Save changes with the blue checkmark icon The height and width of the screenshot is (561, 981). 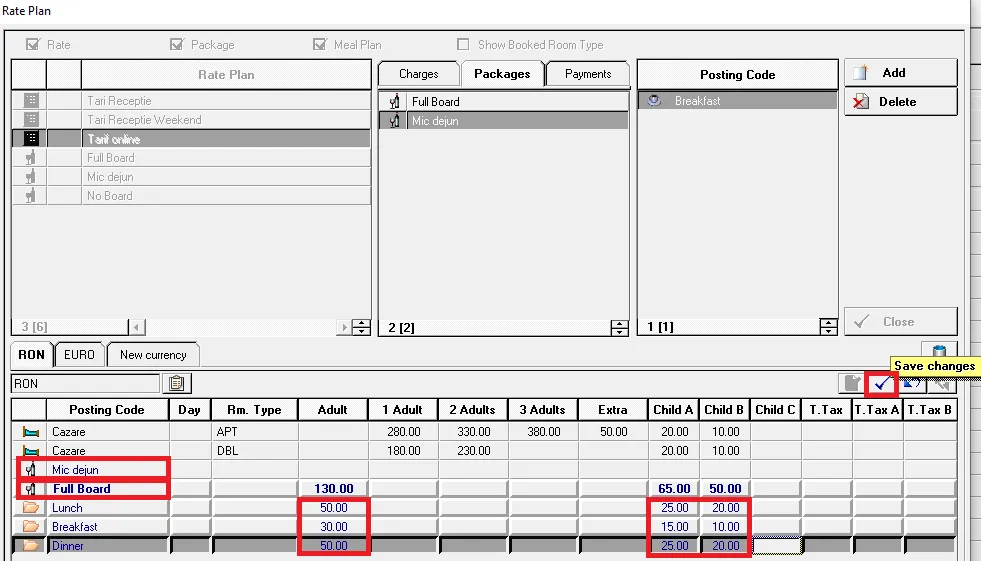[x=882, y=383]
